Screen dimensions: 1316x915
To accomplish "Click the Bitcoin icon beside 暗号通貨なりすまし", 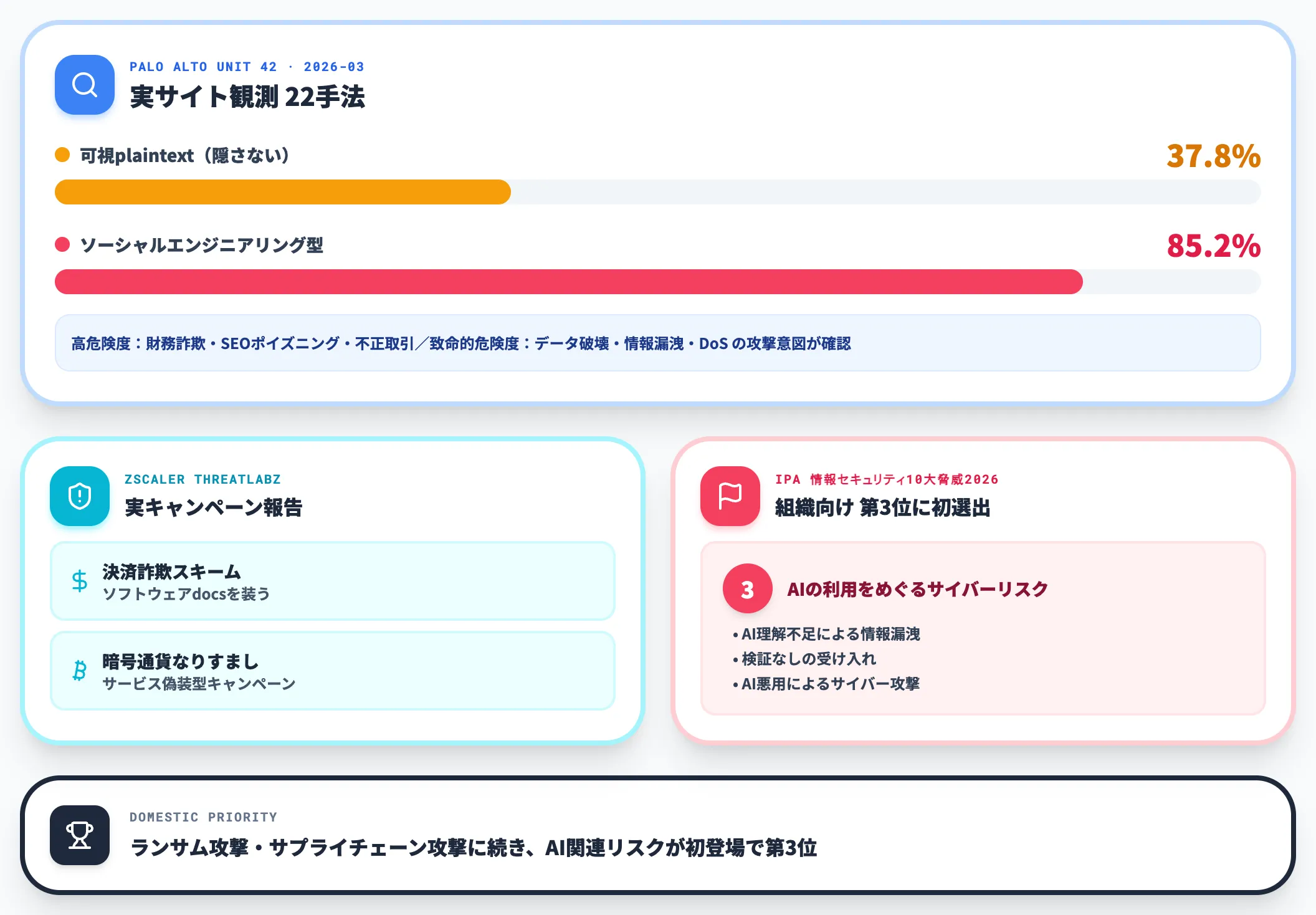I will [80, 671].
